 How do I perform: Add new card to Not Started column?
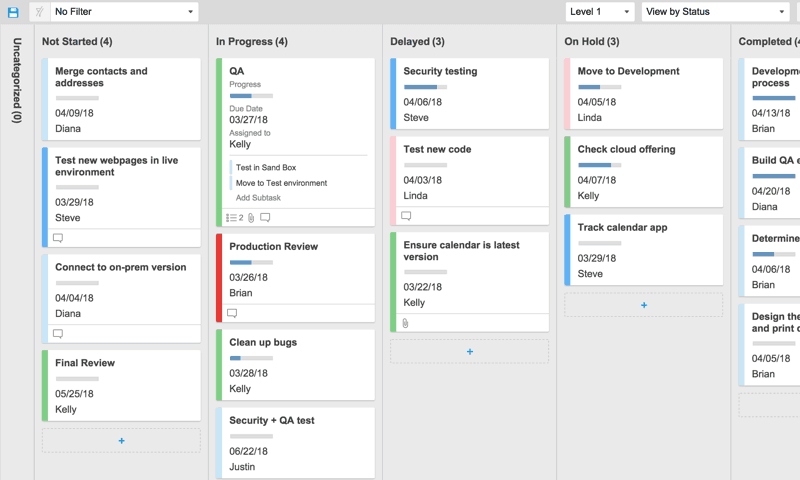point(121,440)
